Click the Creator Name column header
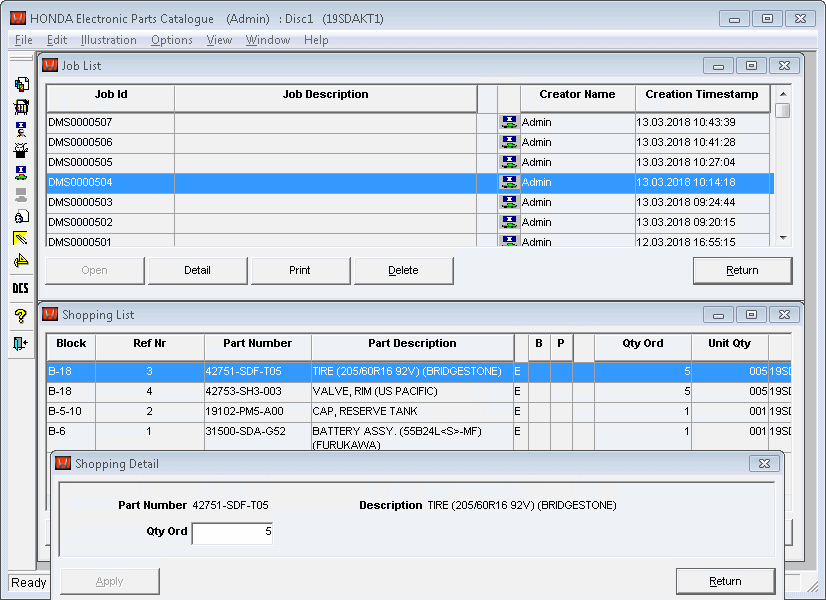 click(577, 98)
